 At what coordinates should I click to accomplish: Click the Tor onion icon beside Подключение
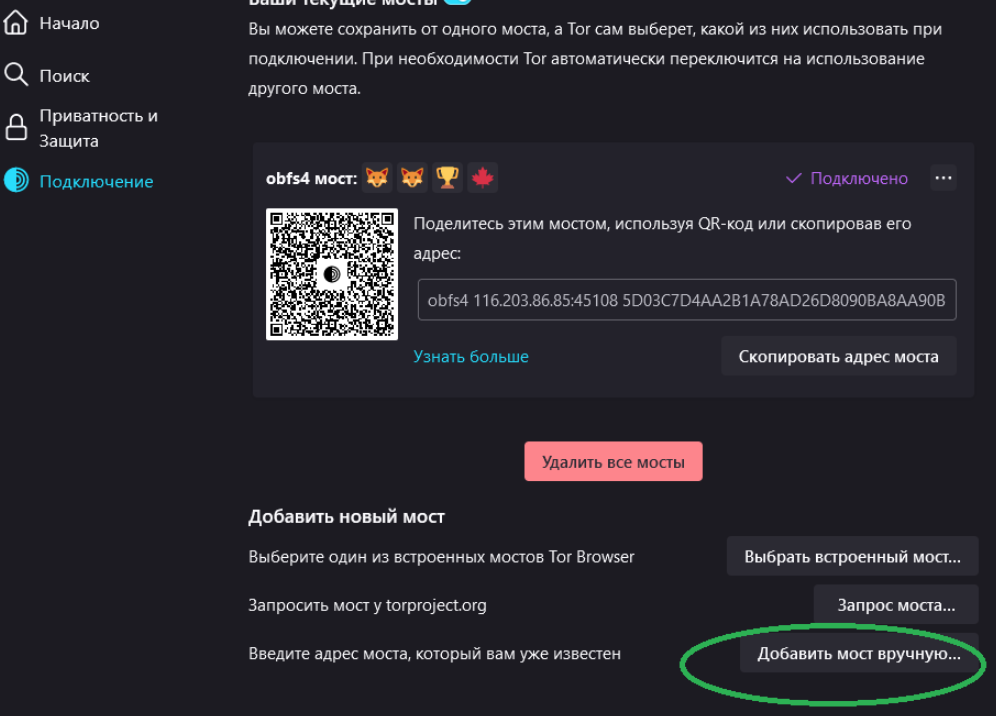tap(17, 180)
